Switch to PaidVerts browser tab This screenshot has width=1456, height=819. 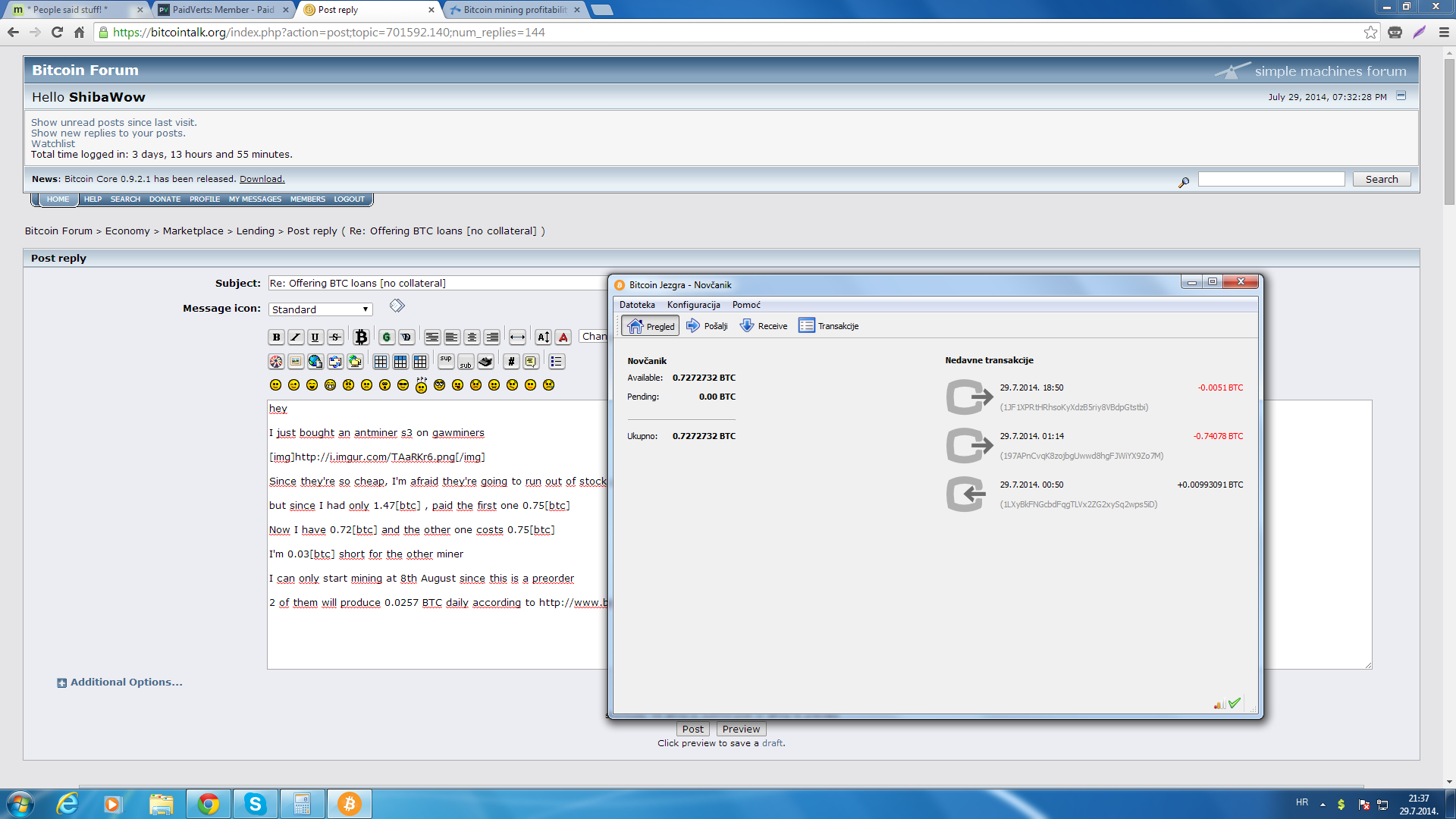[224, 10]
